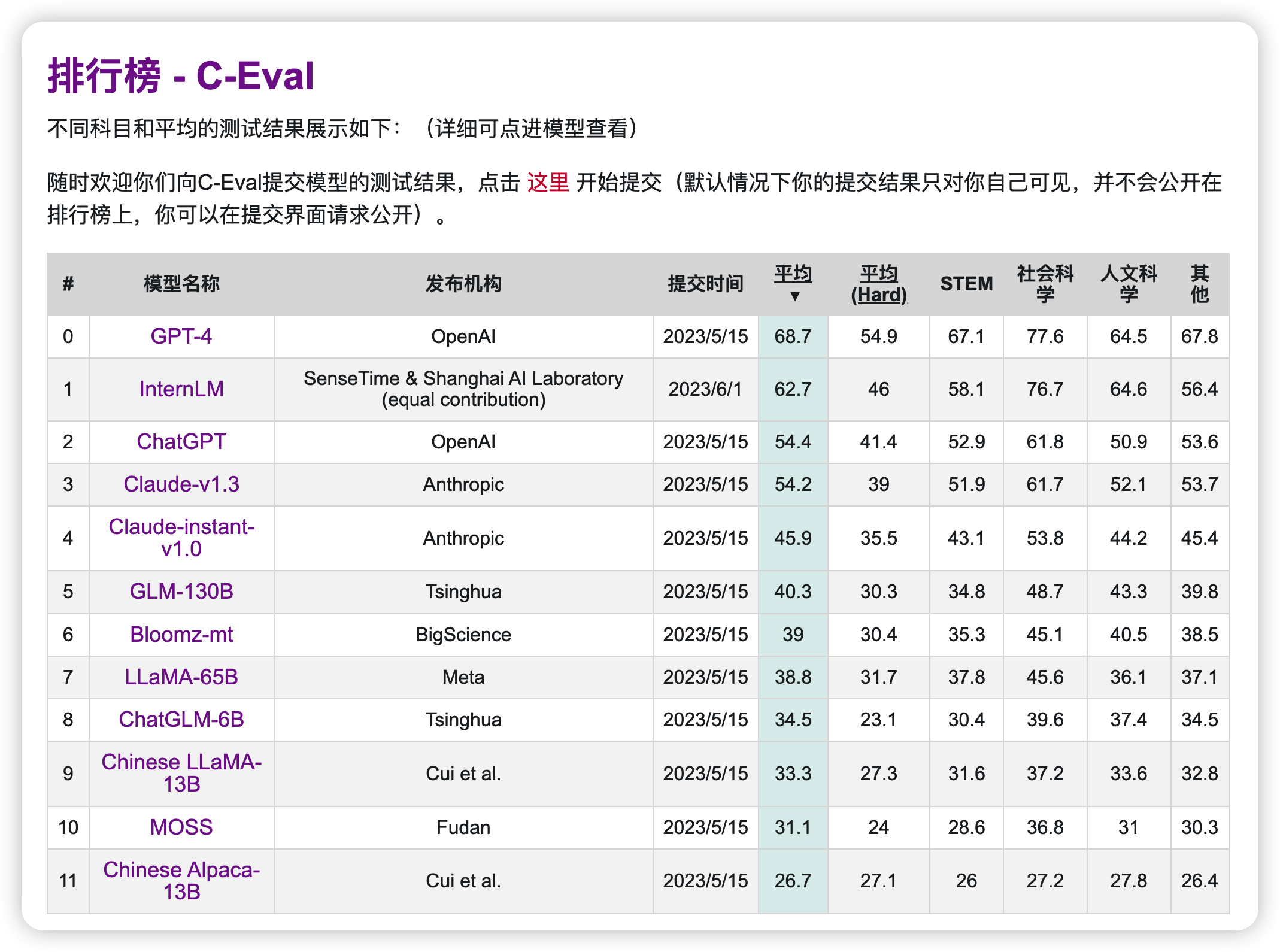Open GLM-130B model details
1280x952 pixels.
[181, 592]
